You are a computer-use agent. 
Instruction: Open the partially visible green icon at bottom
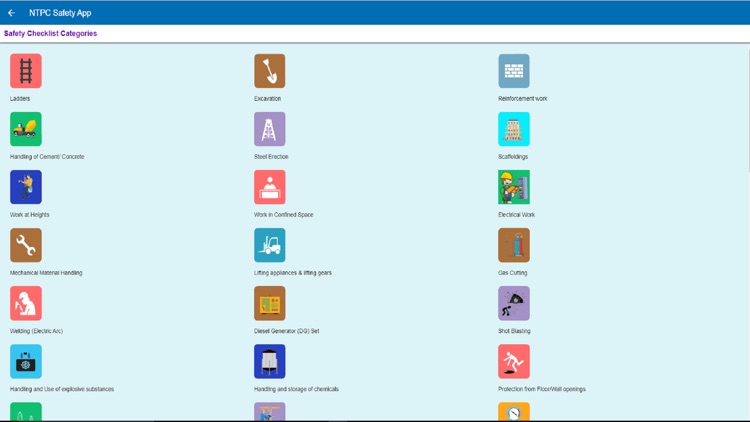tap(26, 412)
